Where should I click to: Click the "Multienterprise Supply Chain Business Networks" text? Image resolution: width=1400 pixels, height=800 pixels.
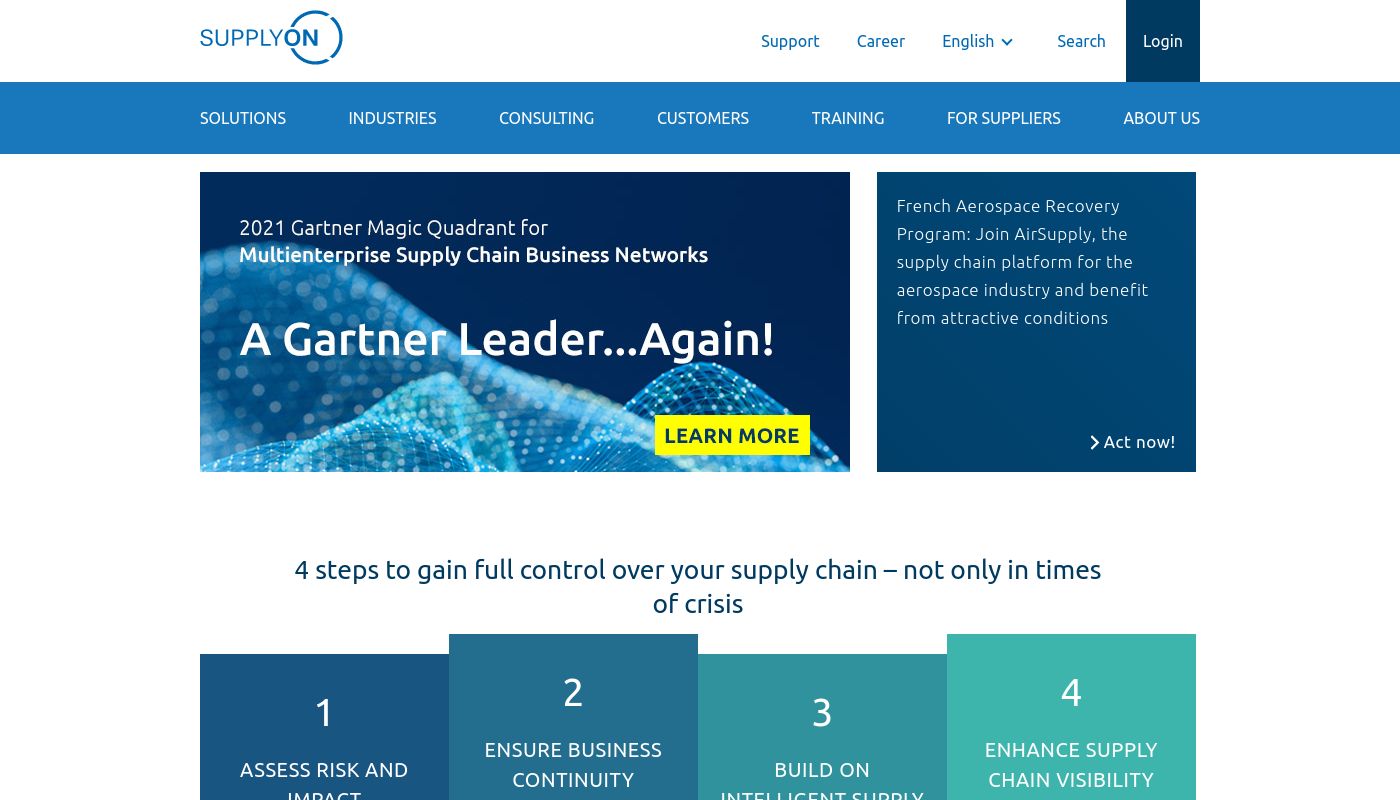[473, 255]
